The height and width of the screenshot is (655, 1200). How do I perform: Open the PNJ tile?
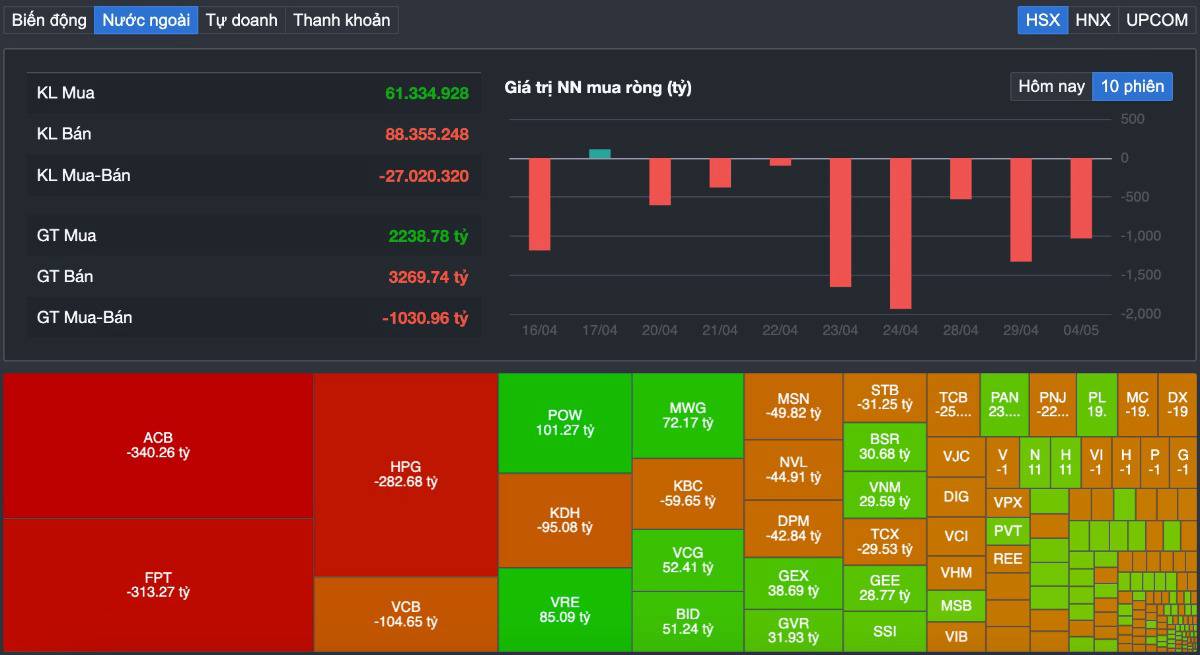1052,404
